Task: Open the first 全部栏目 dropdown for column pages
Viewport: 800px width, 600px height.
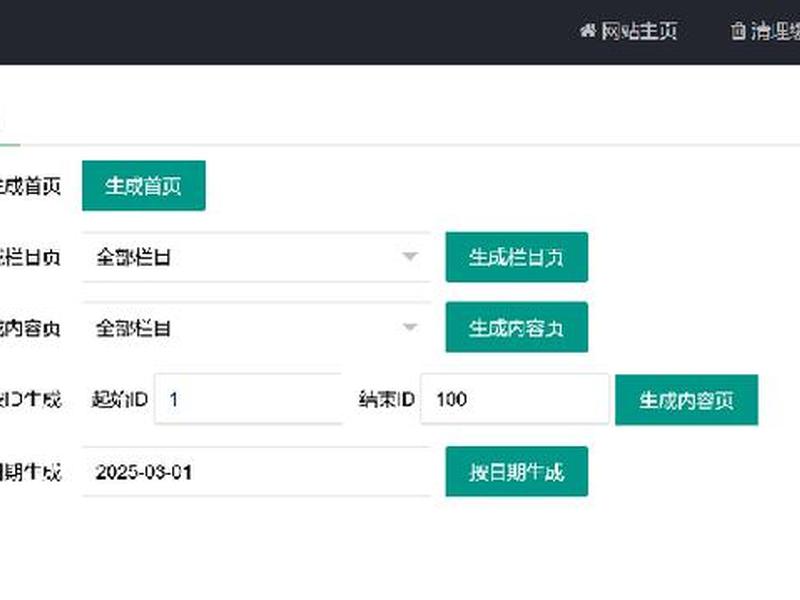Action: point(256,257)
